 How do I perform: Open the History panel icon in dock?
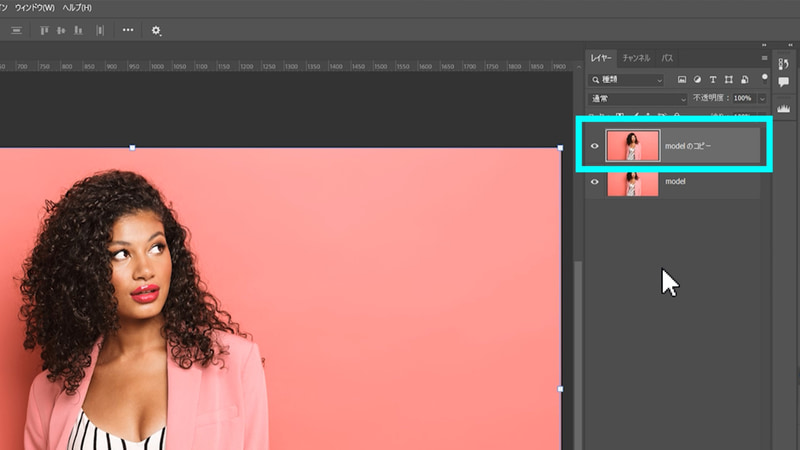click(x=784, y=64)
